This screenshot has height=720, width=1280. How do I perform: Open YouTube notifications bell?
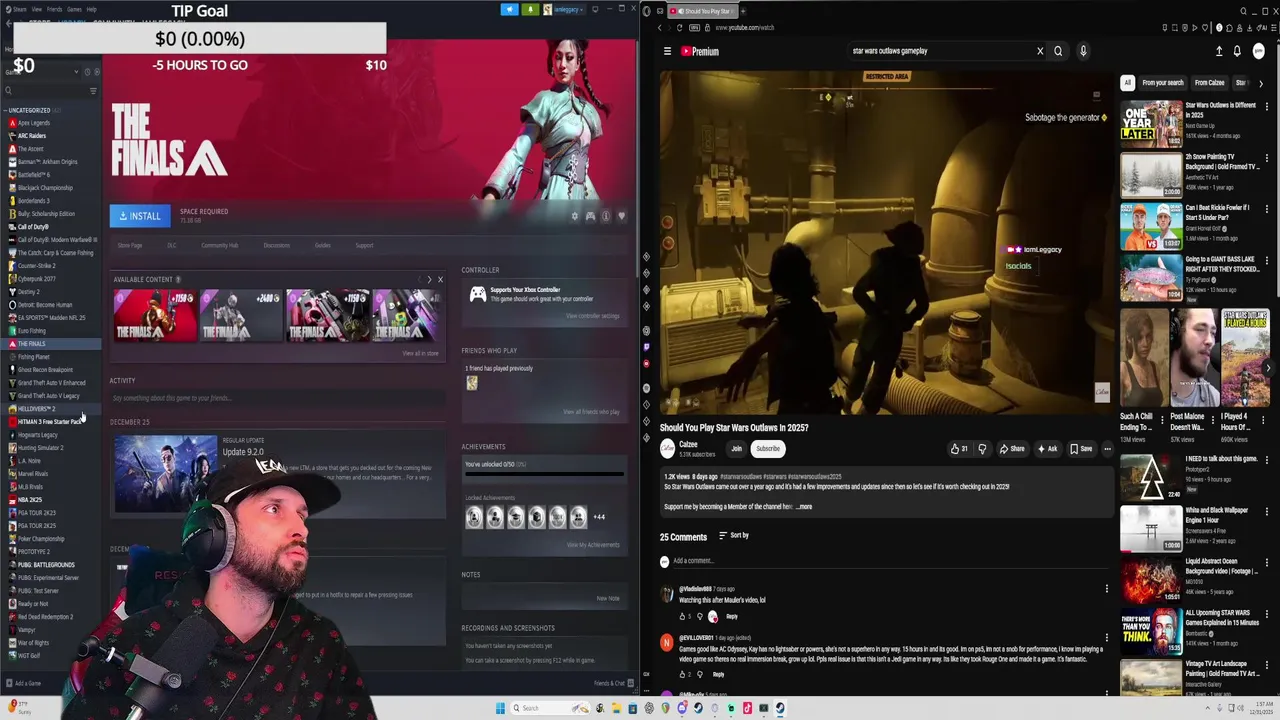pos(1237,51)
